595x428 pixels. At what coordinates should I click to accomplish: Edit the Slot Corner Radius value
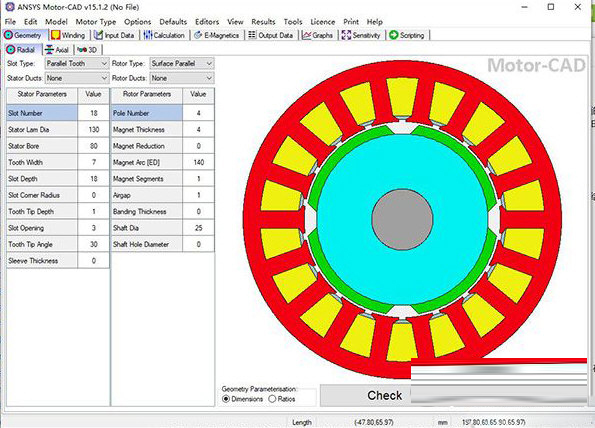(x=93, y=195)
